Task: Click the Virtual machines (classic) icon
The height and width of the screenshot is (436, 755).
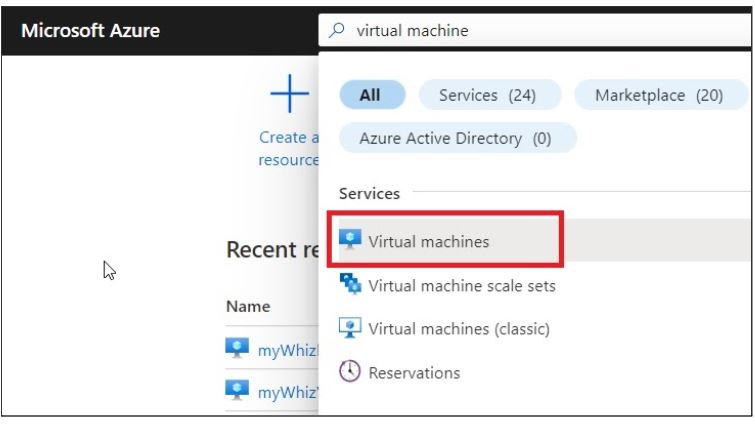Action: coord(350,328)
